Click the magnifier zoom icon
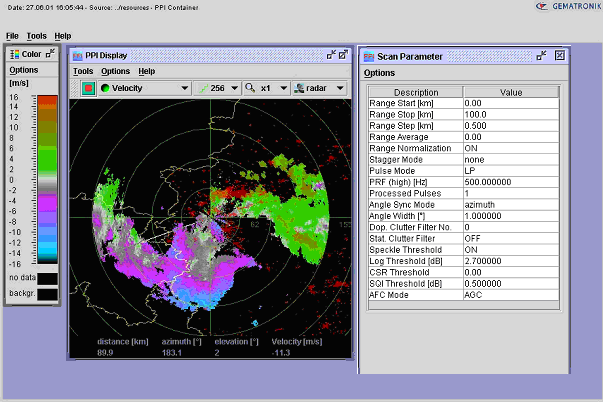The image size is (603, 403). point(250,88)
